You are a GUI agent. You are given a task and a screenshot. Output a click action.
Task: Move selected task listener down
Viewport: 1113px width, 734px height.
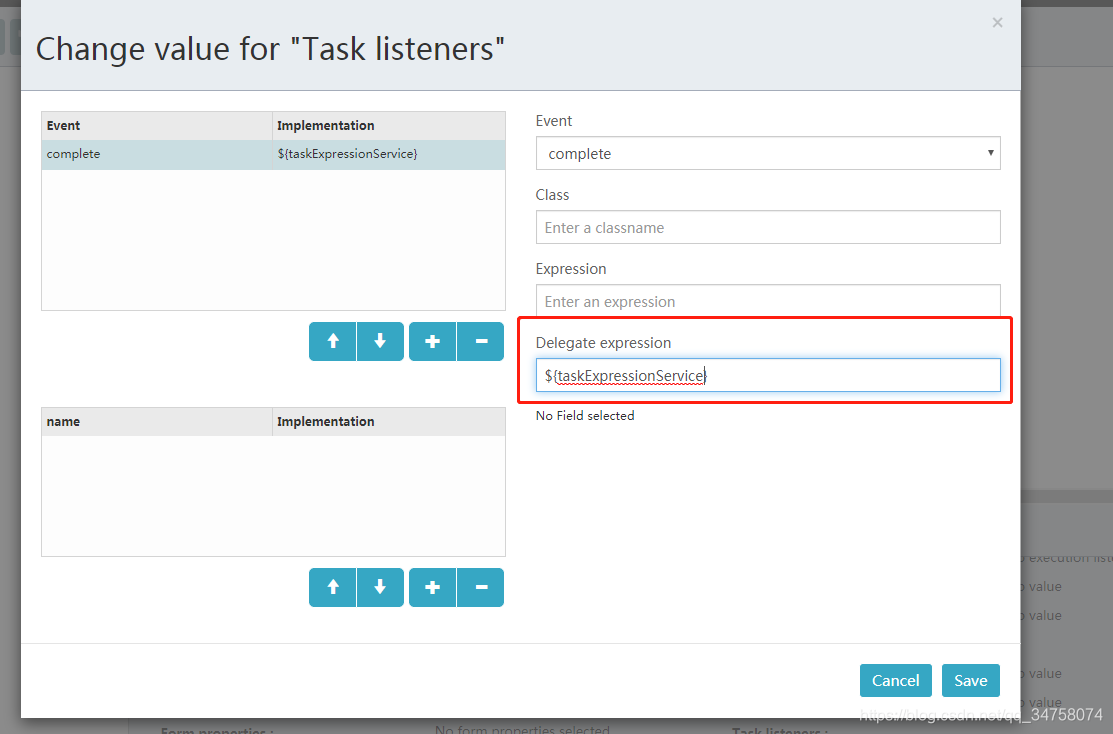click(380, 341)
